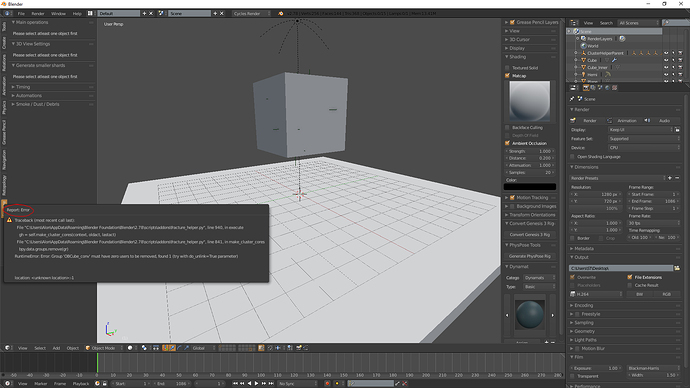Open the Help menu
The image size is (690, 388).
[x=77, y=14]
